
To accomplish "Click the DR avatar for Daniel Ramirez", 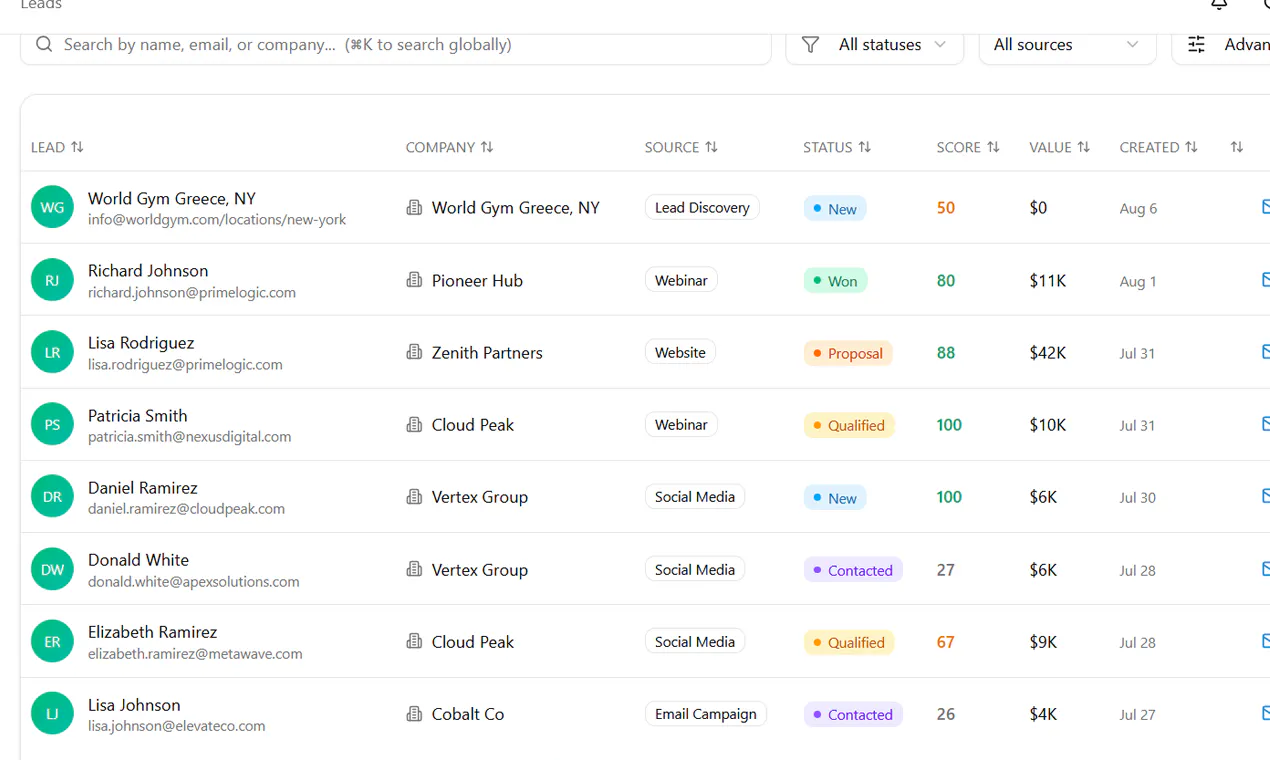I will pyautogui.click(x=52, y=497).
